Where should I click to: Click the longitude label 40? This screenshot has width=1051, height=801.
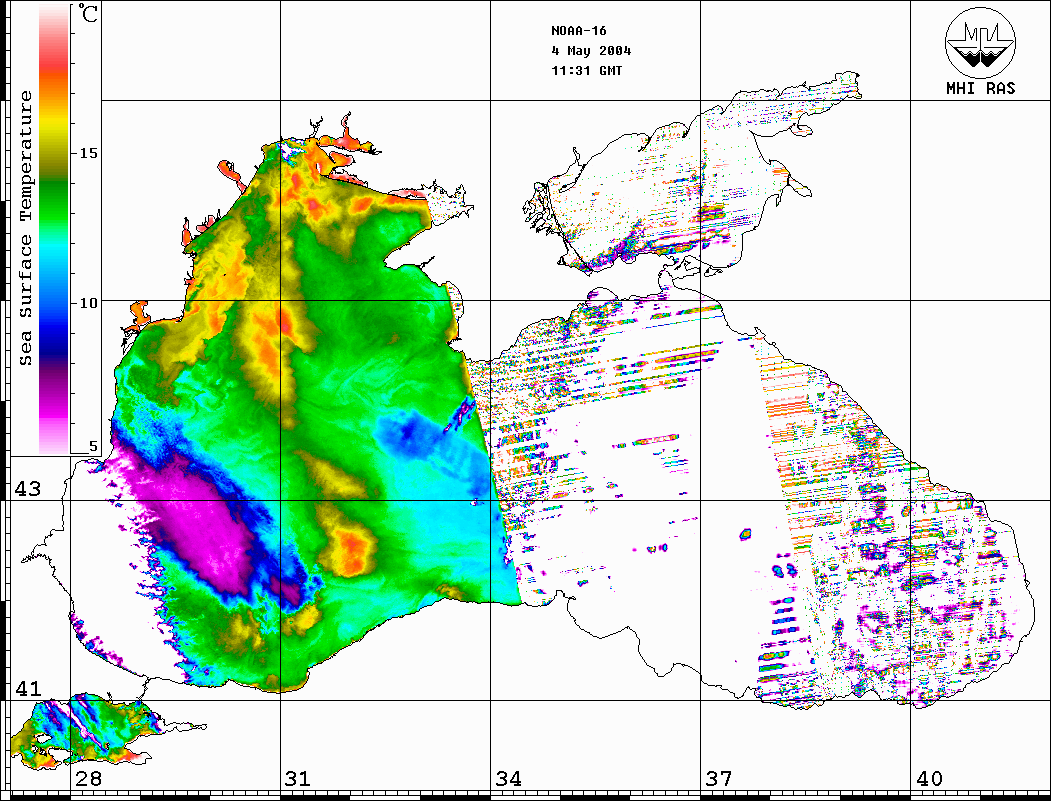click(x=929, y=778)
